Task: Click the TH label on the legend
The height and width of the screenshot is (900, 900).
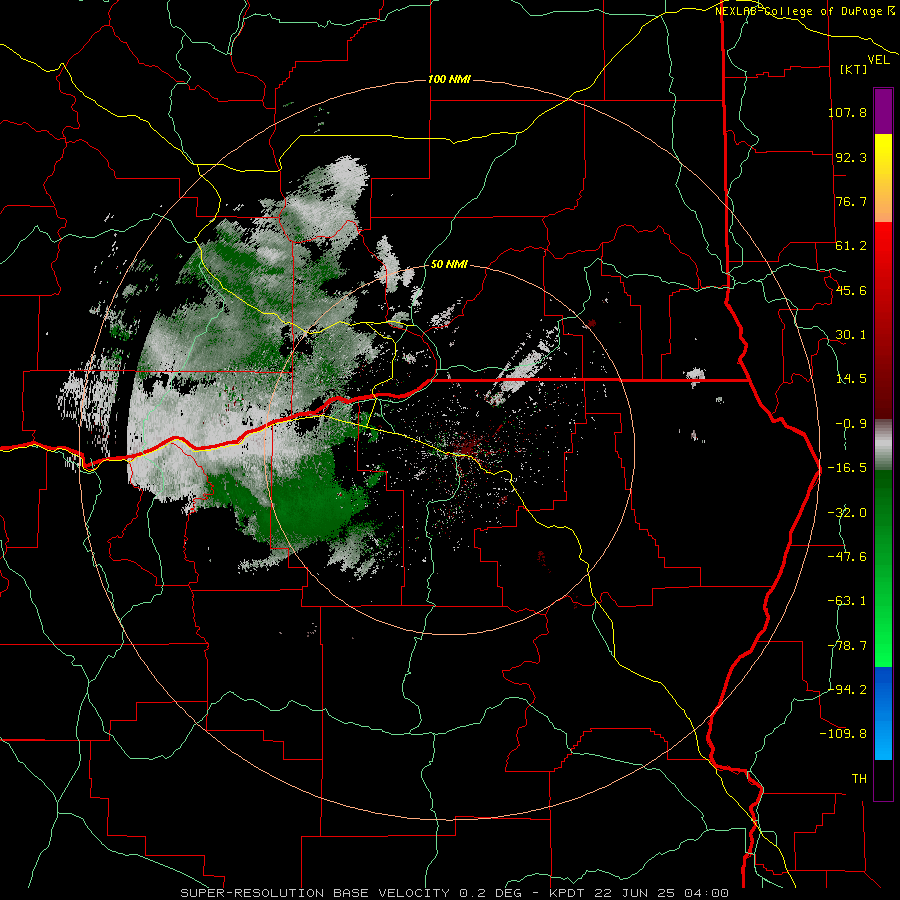Action: [x=859, y=779]
